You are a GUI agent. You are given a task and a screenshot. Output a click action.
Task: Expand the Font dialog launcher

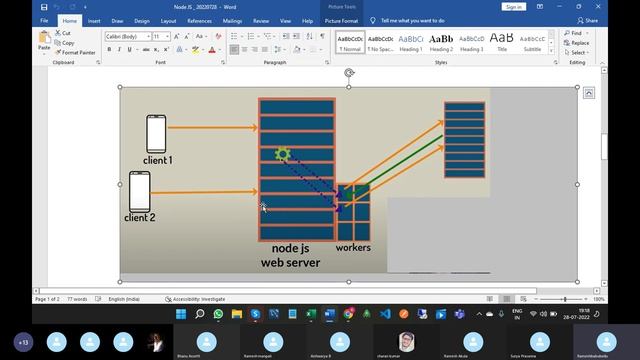click(x=223, y=62)
